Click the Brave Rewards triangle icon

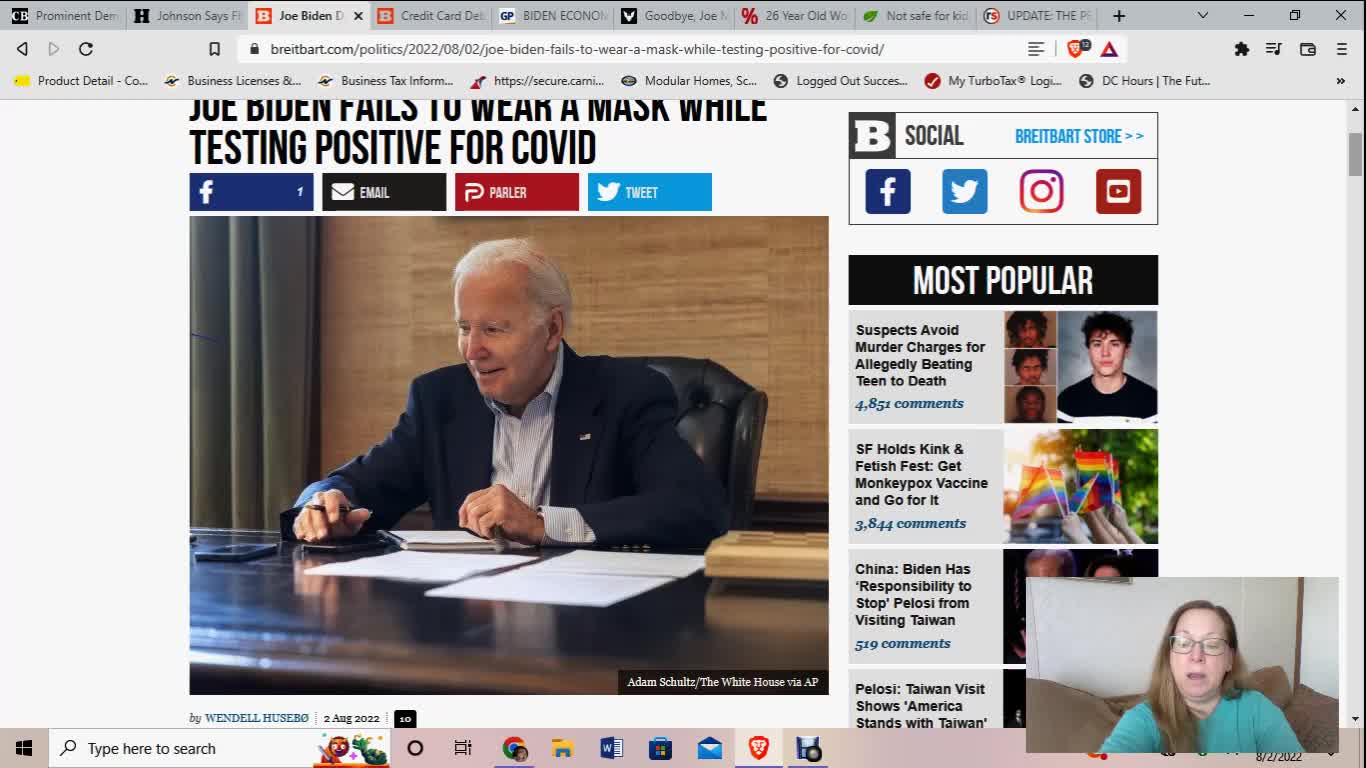(x=1109, y=49)
